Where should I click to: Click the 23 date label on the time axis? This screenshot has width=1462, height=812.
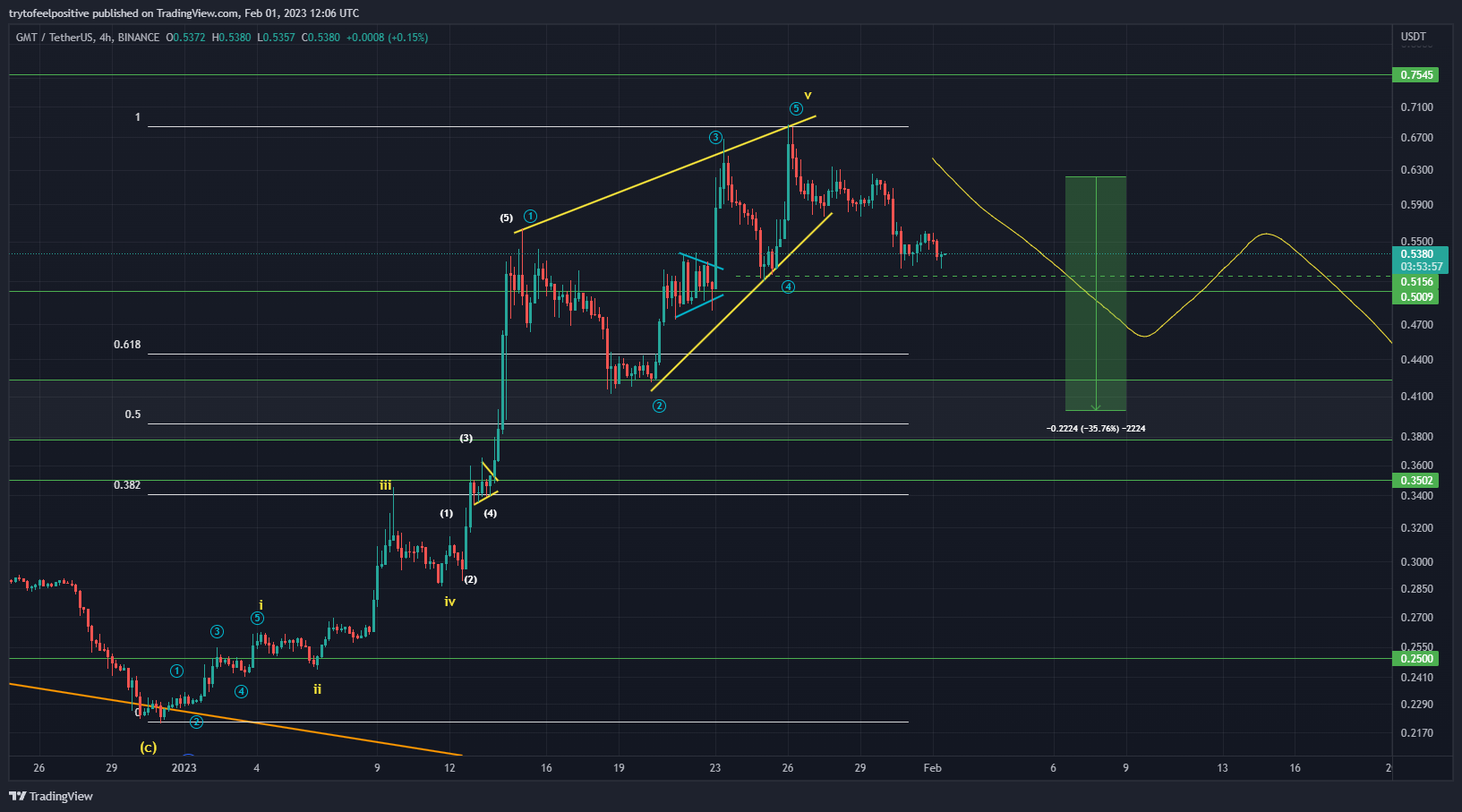click(715, 768)
